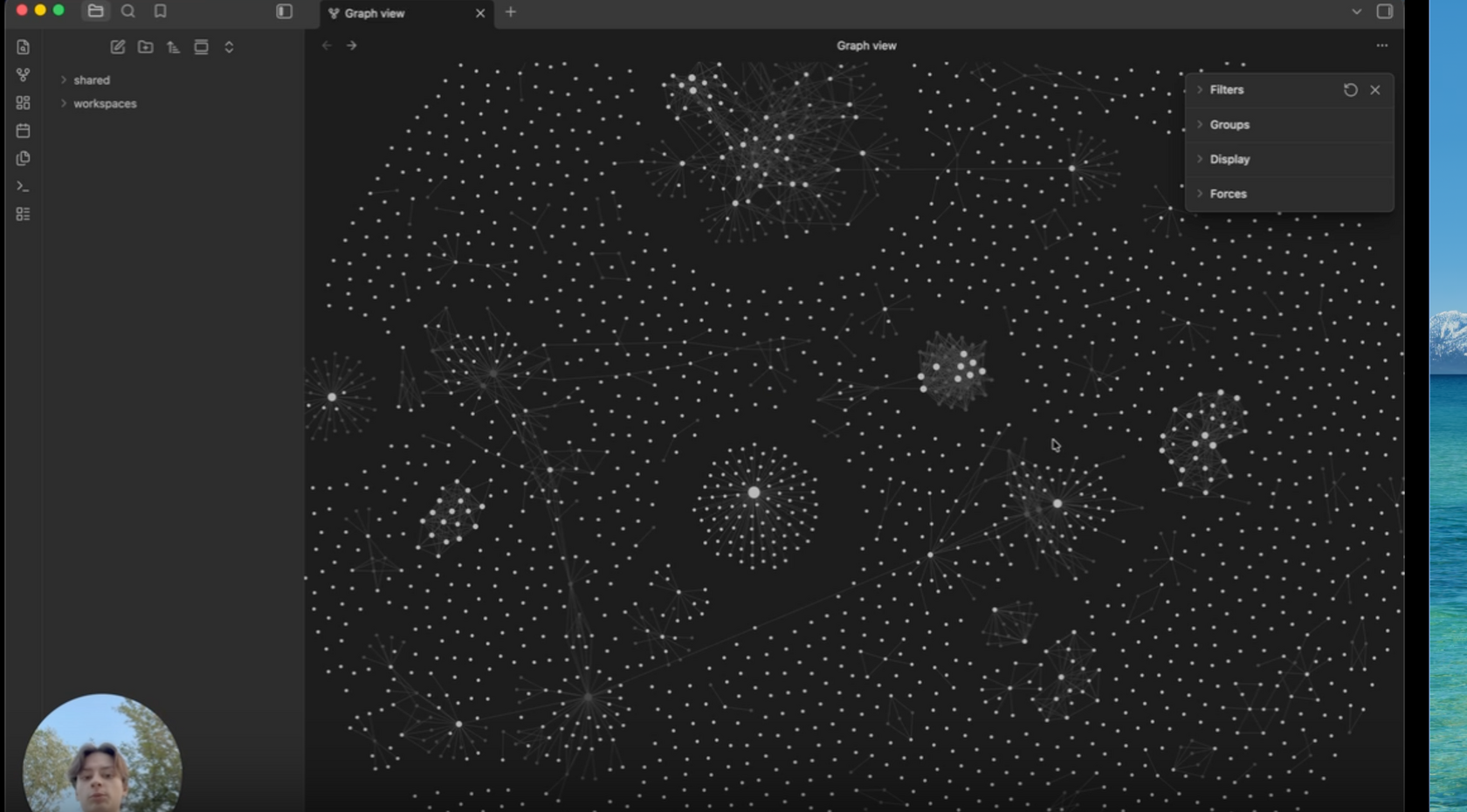1467x812 pixels.
Task: Open daily note calendar icon
Action: 24,131
